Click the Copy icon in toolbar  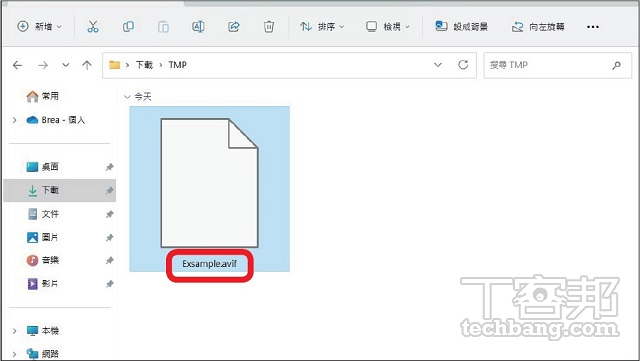pos(128,27)
